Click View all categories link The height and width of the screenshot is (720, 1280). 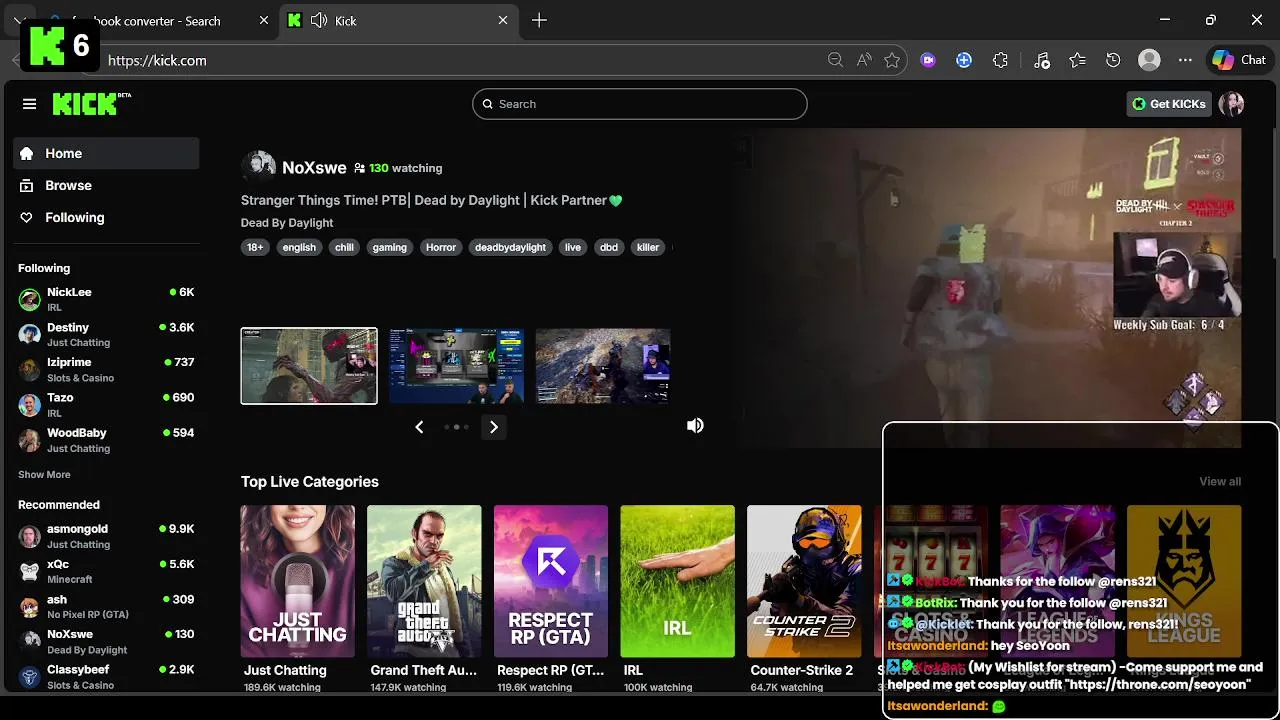(1220, 482)
